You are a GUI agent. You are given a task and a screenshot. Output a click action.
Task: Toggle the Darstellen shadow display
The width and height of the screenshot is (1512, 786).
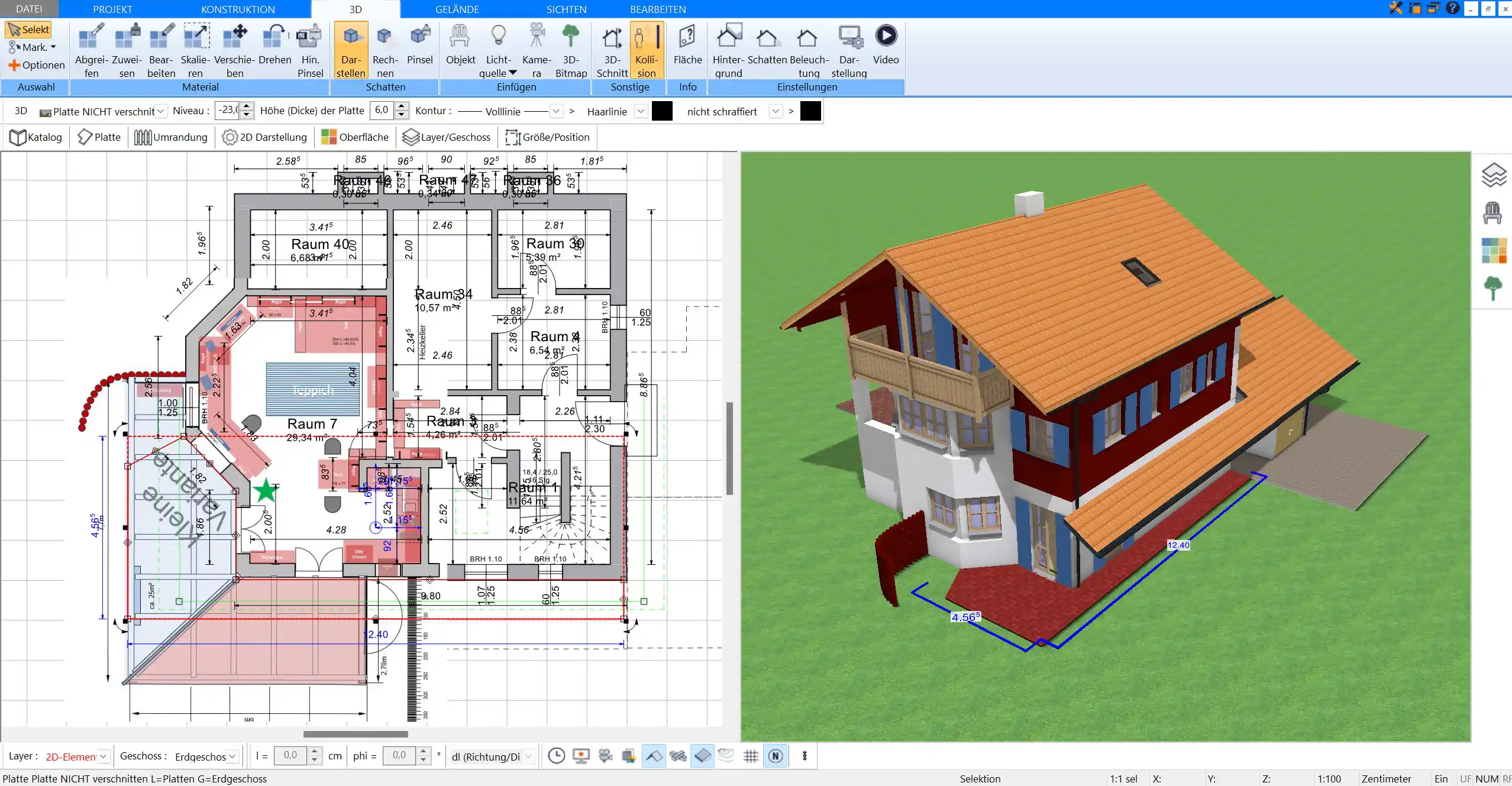351,50
